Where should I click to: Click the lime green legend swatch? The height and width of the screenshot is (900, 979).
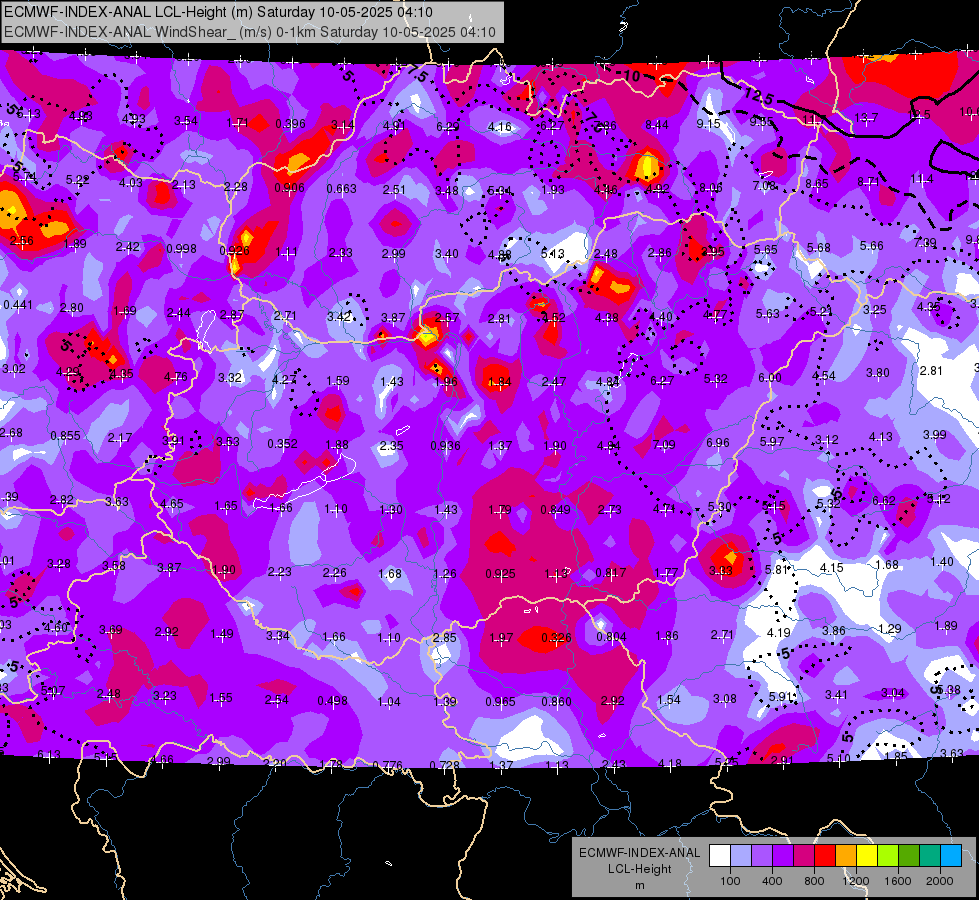[x=888, y=856]
